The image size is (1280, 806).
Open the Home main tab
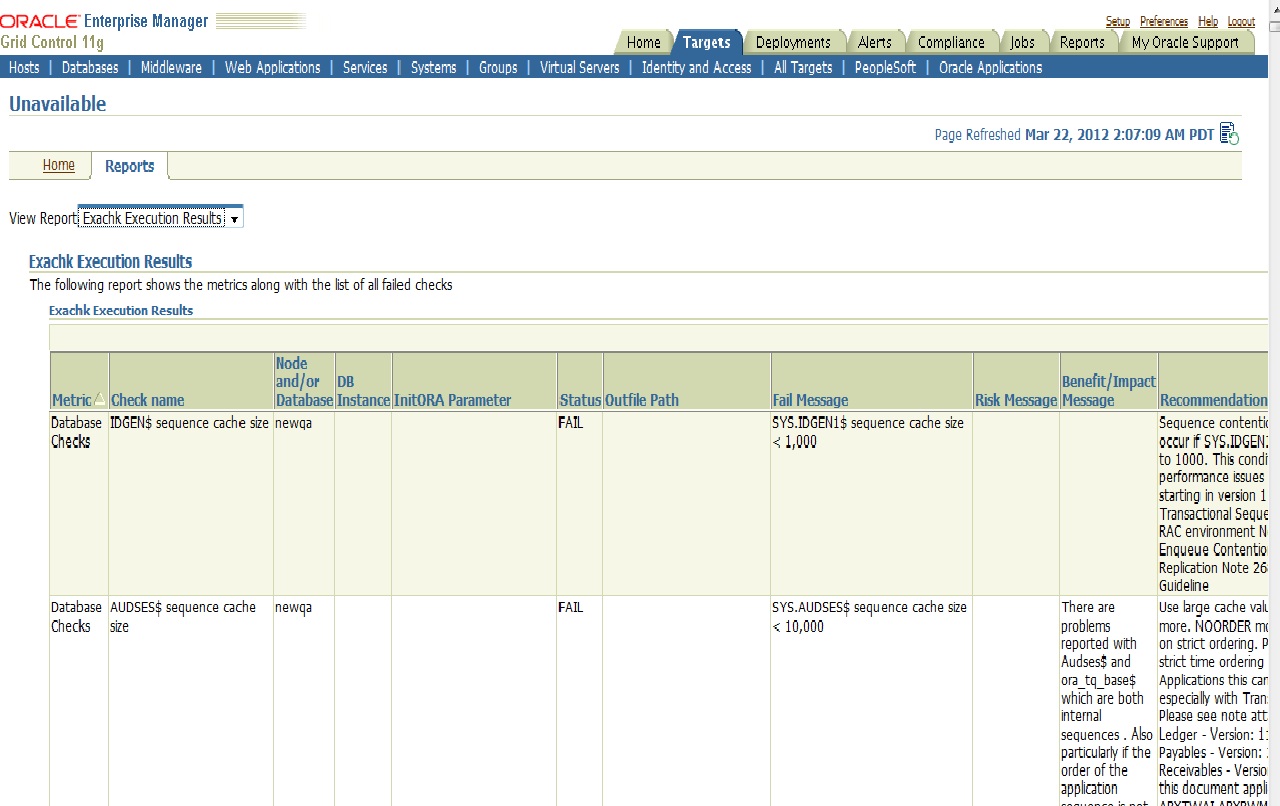tap(643, 42)
